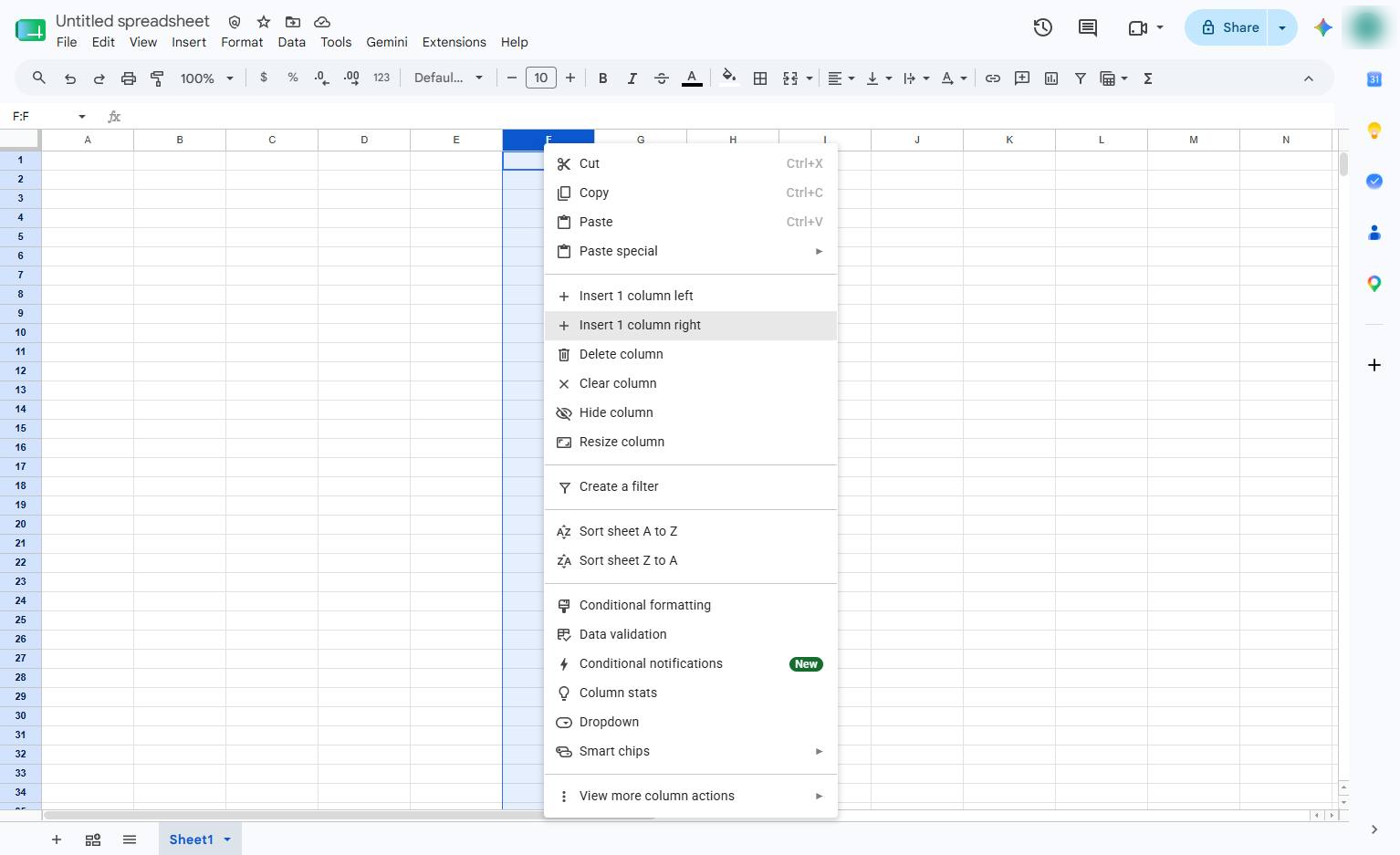Open the text color picker

click(692, 78)
